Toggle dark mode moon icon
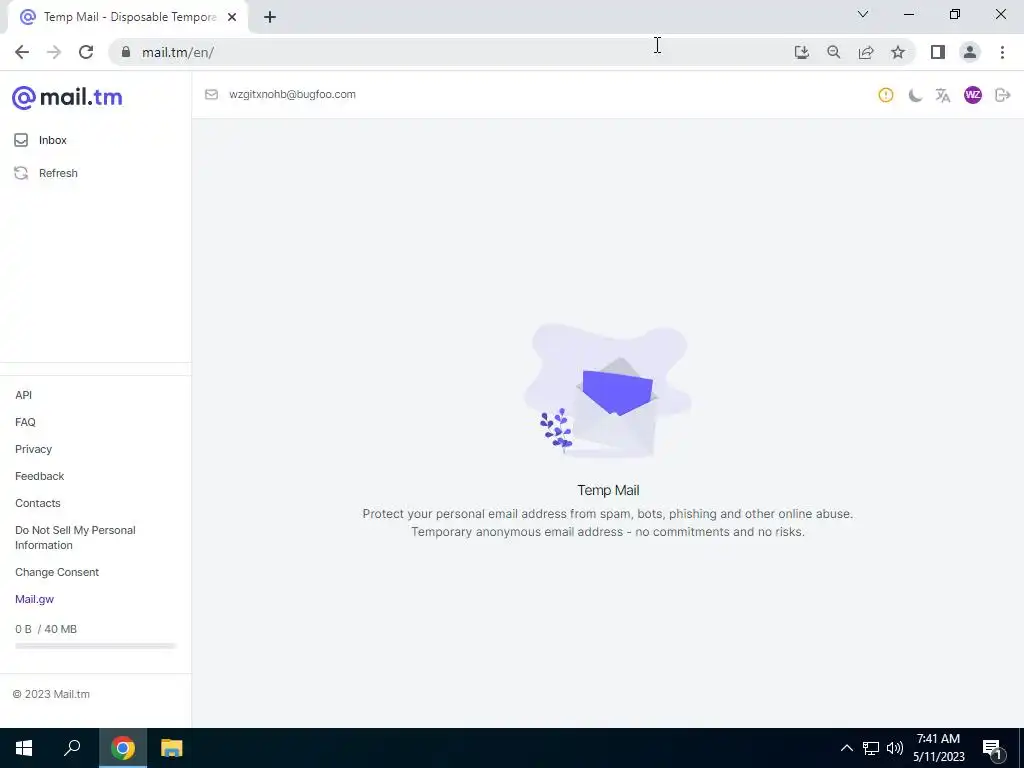The height and width of the screenshot is (768, 1024). click(915, 95)
